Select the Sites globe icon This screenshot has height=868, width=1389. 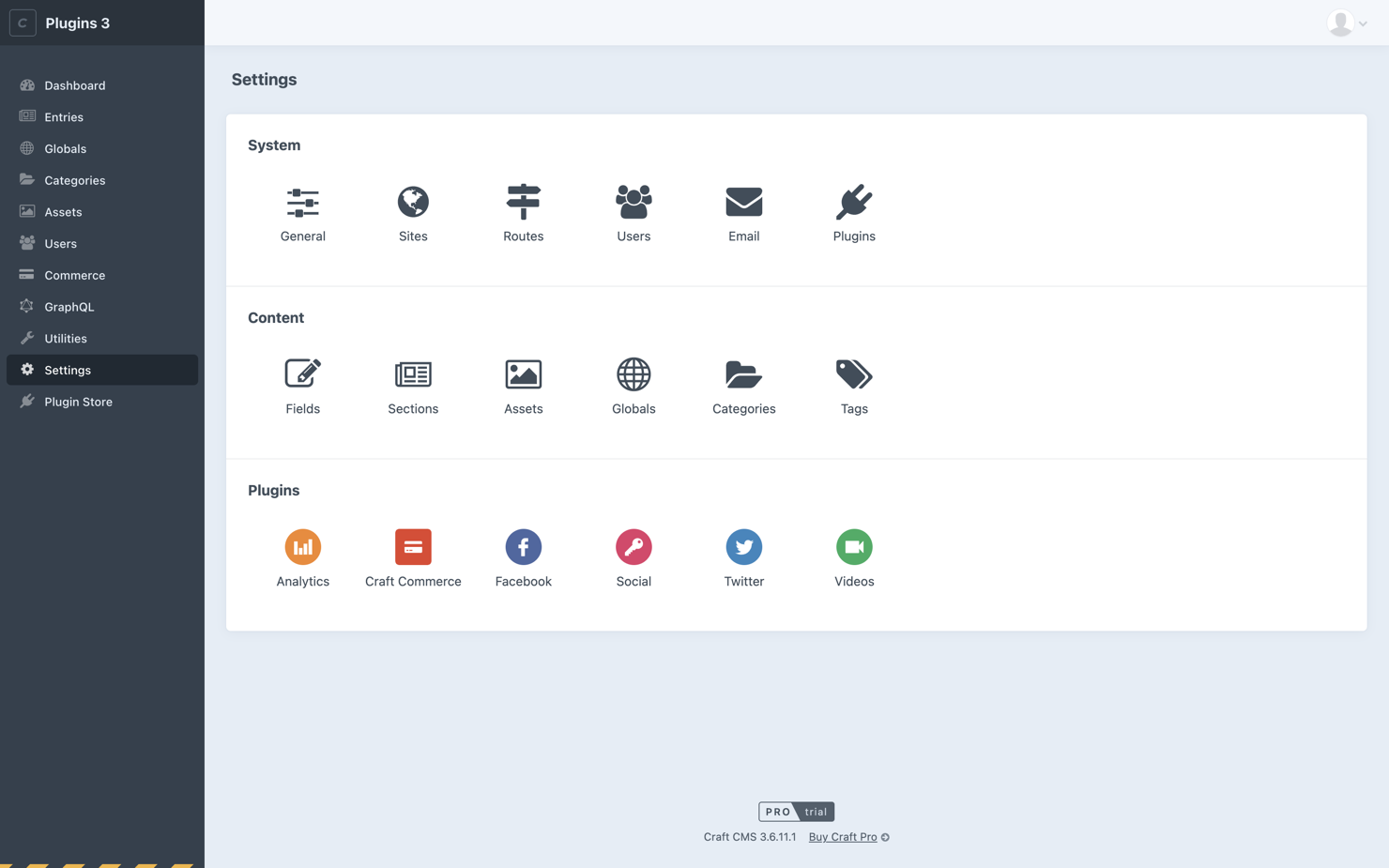tap(413, 203)
